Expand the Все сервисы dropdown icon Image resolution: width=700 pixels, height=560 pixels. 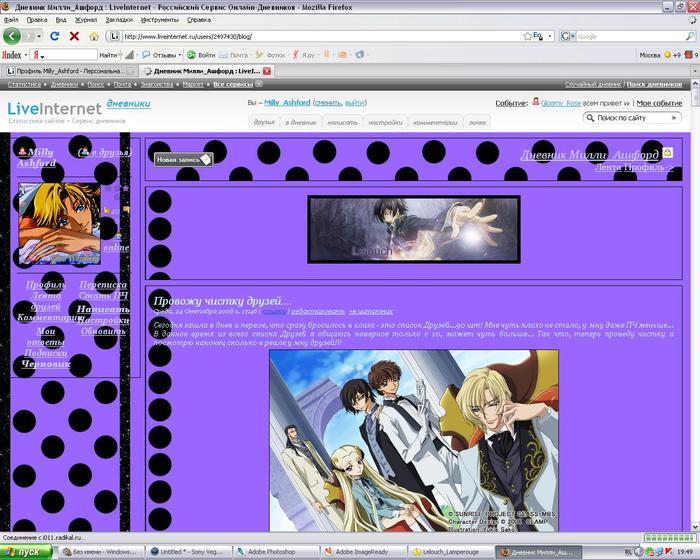[x=258, y=84]
